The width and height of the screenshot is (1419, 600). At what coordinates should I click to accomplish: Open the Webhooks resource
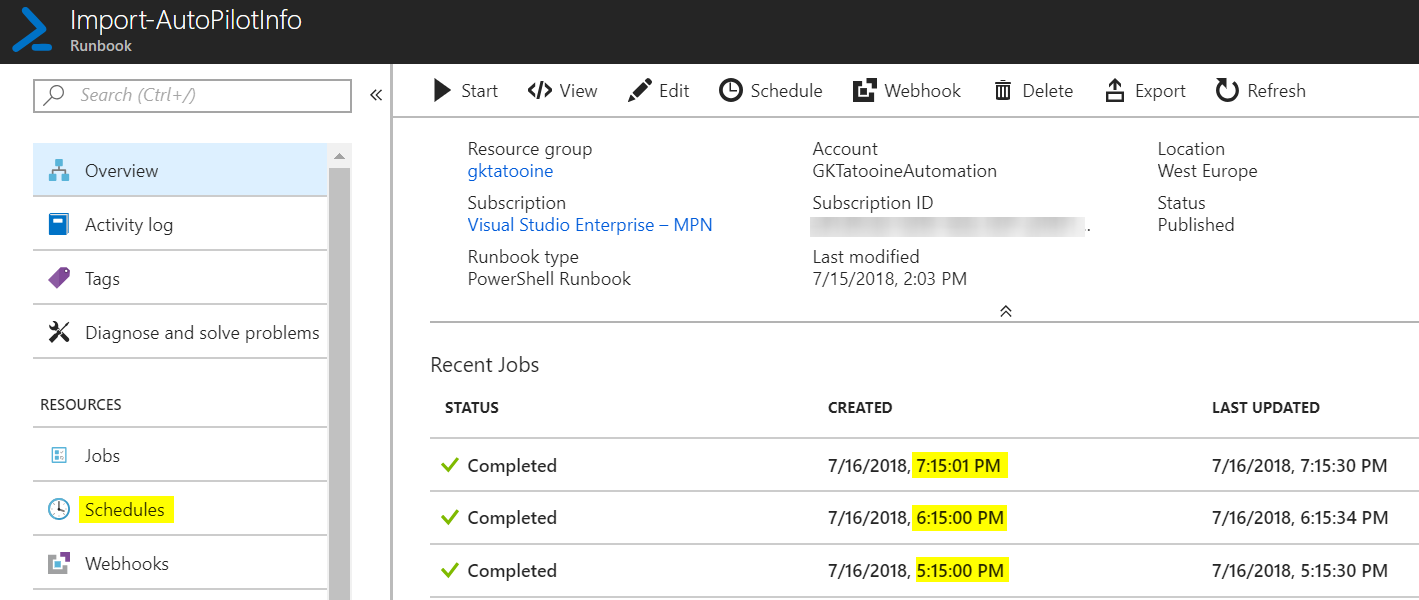(126, 563)
